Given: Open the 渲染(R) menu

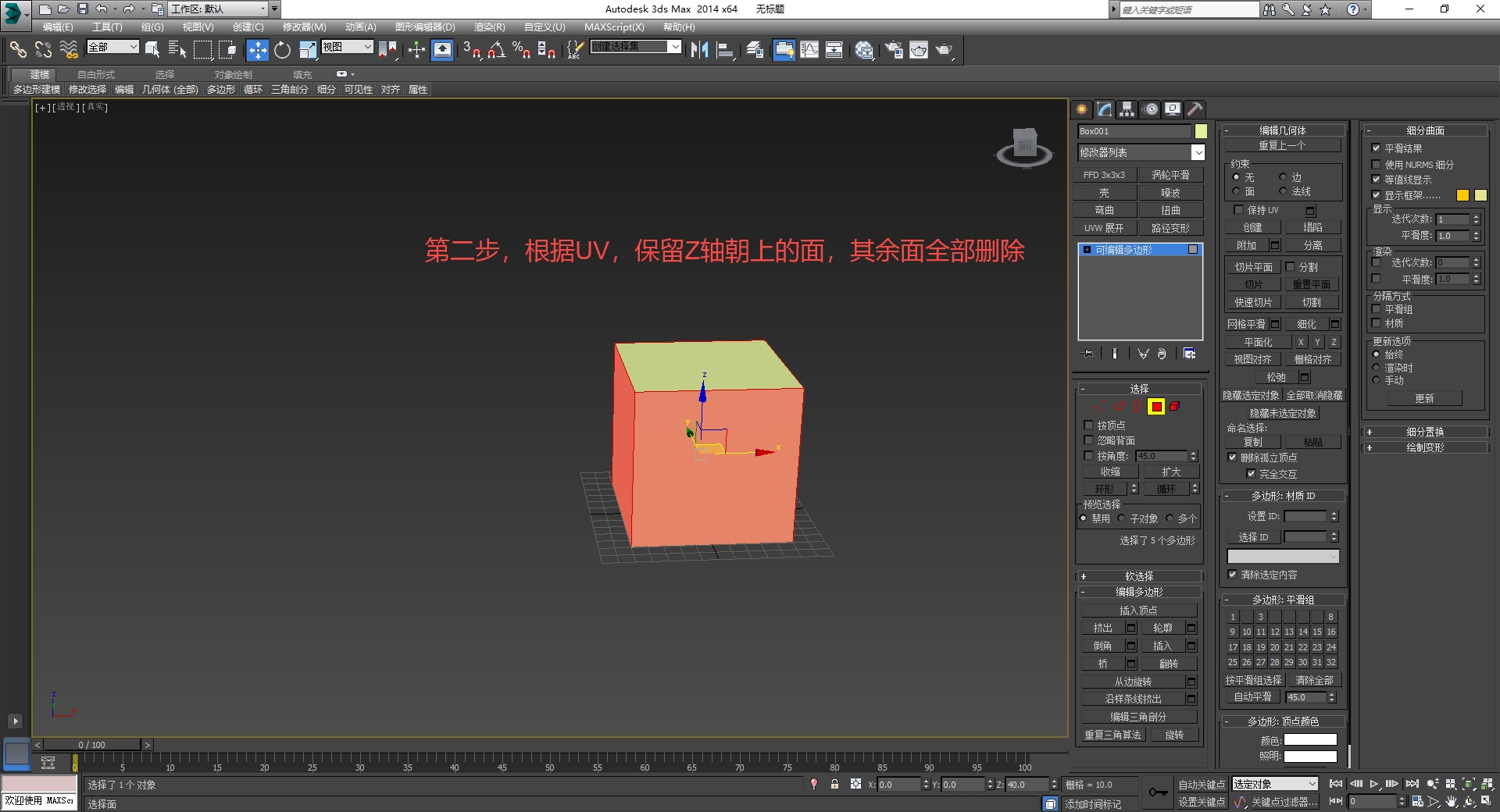Looking at the screenshot, I should pos(489,27).
